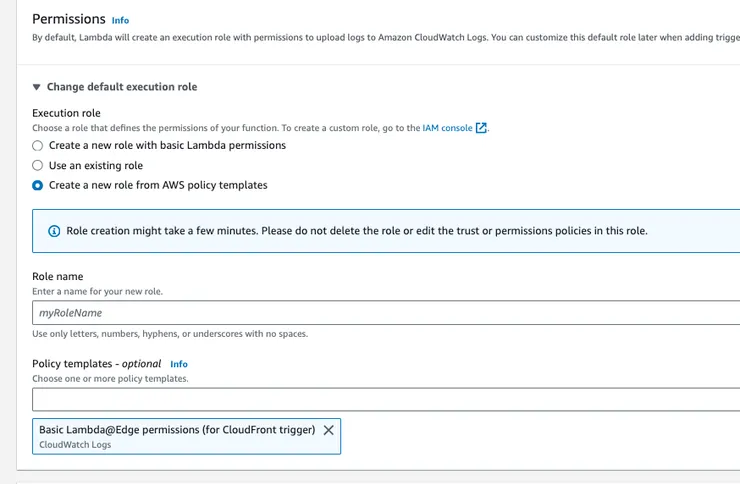Select Create a new role from AWS policy templates
The width and height of the screenshot is (740, 484).
[38, 185]
